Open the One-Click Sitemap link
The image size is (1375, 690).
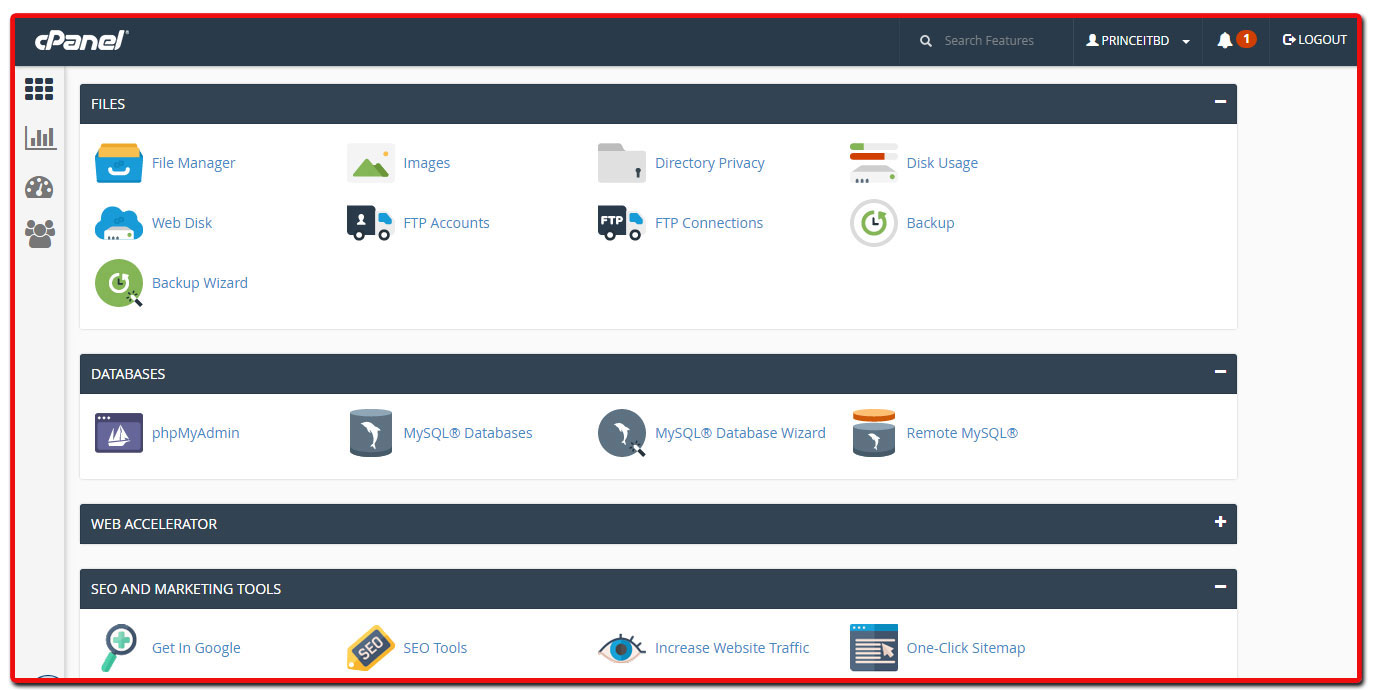pyautogui.click(x=966, y=648)
